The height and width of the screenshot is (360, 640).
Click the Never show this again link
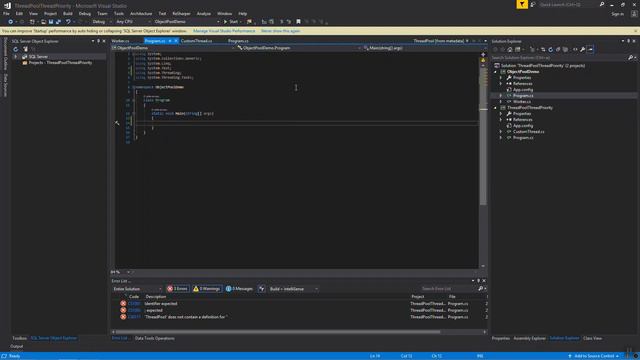[x=280, y=31]
